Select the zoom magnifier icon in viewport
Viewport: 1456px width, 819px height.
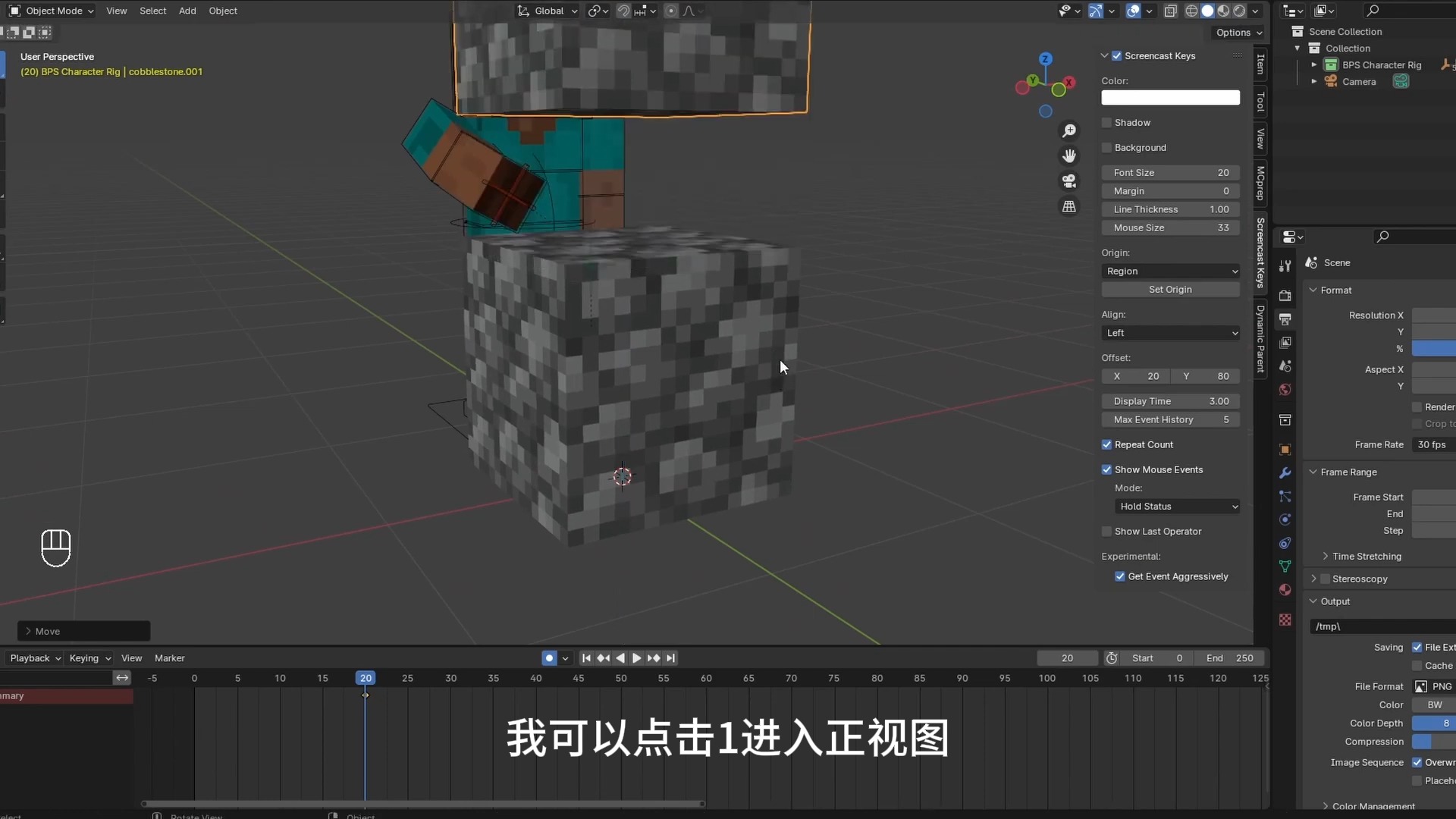[x=1069, y=130]
